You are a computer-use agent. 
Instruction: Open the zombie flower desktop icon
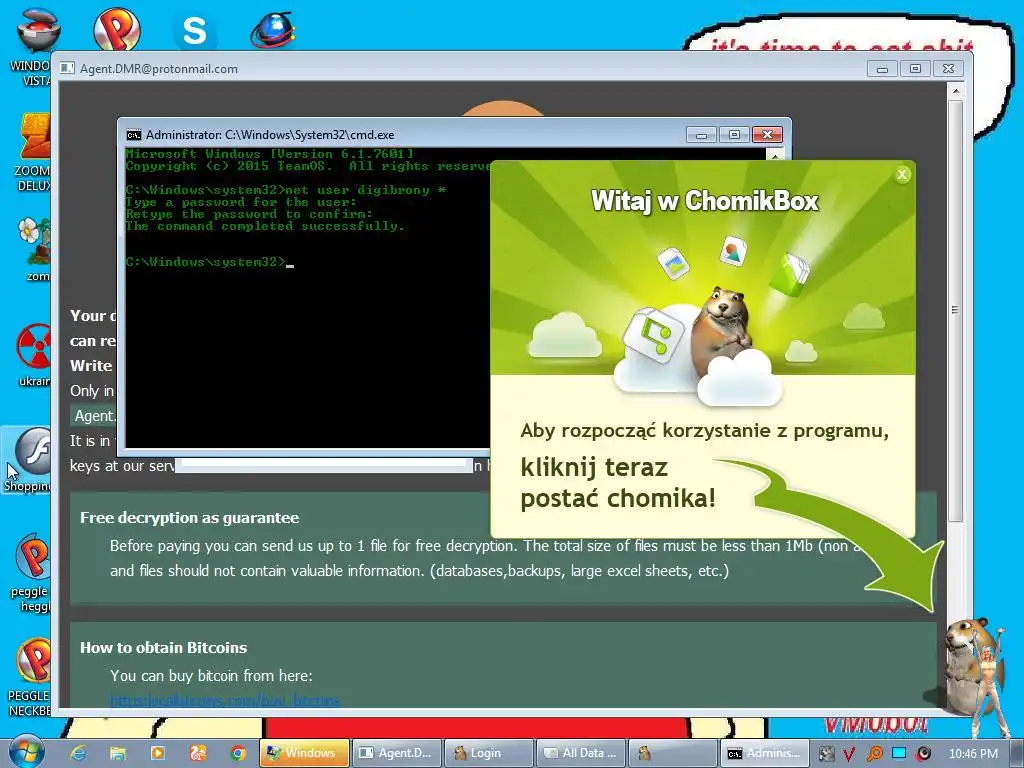34,248
